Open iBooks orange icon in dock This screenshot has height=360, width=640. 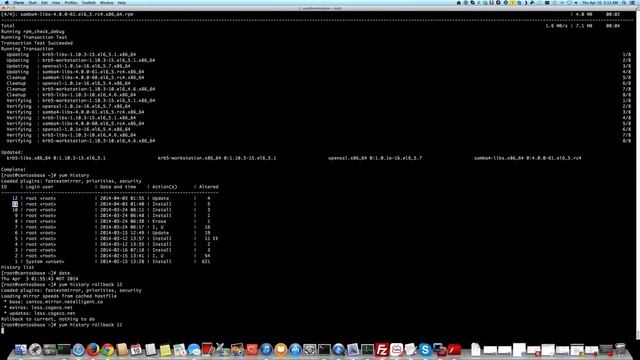(x=280, y=350)
